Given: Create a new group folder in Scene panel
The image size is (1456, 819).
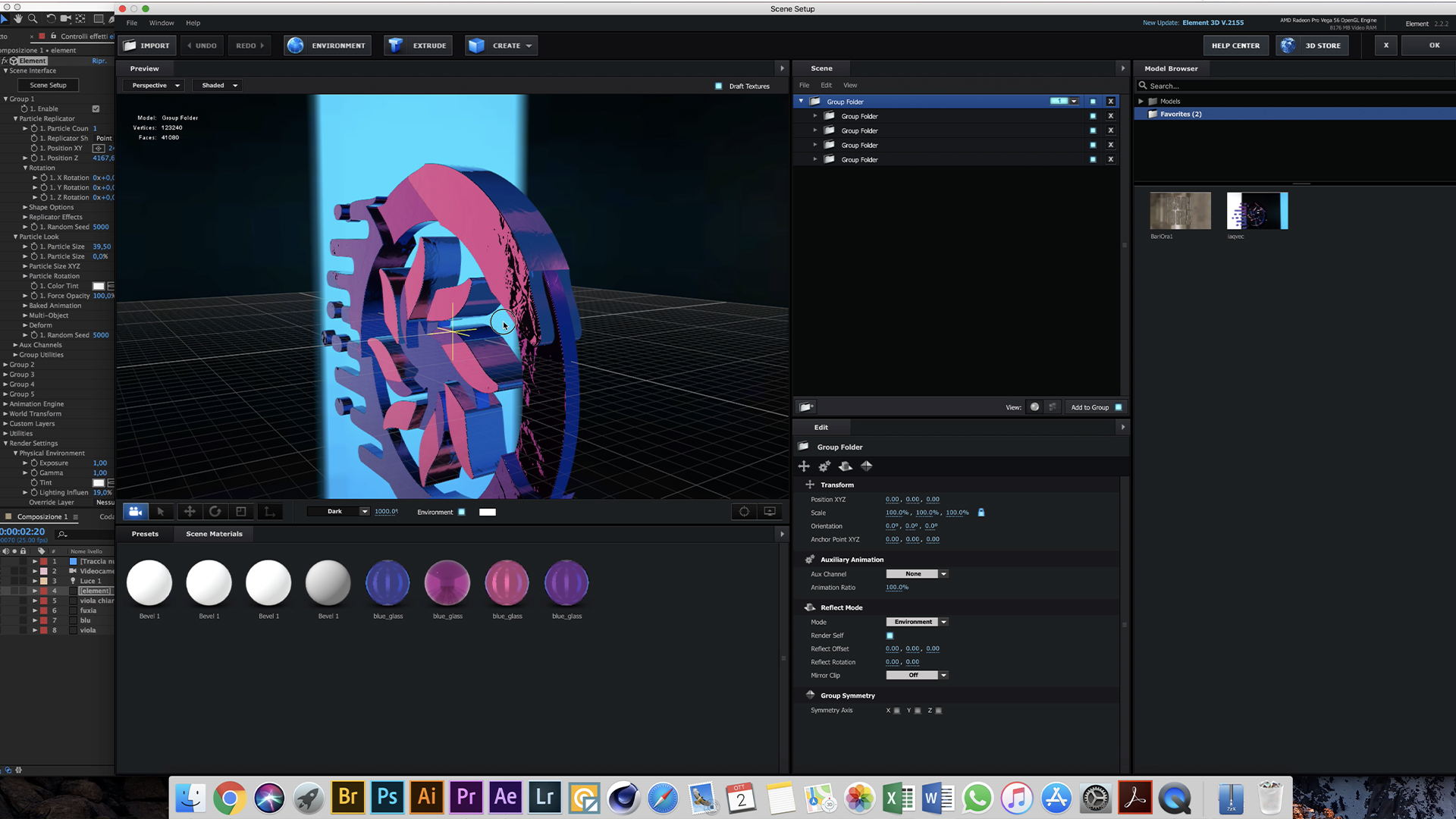Looking at the screenshot, I should (x=807, y=407).
